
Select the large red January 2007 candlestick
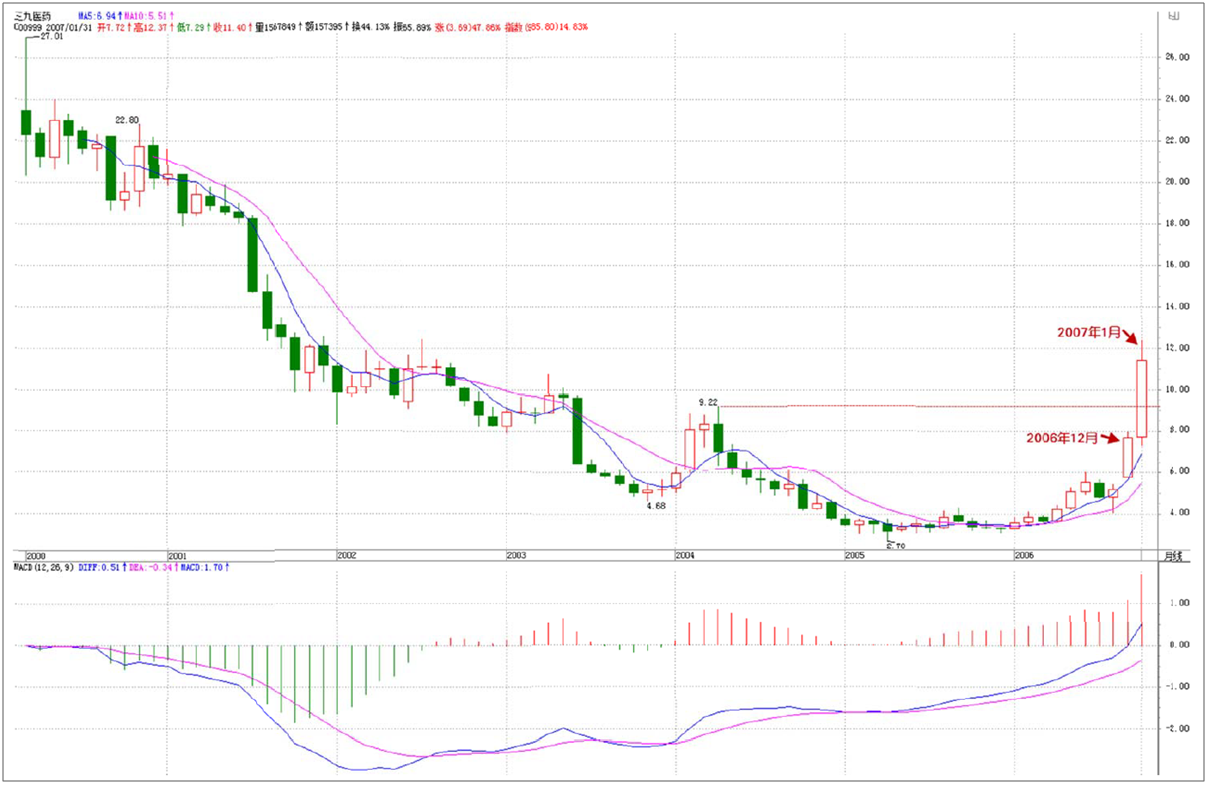pyautogui.click(x=1141, y=397)
